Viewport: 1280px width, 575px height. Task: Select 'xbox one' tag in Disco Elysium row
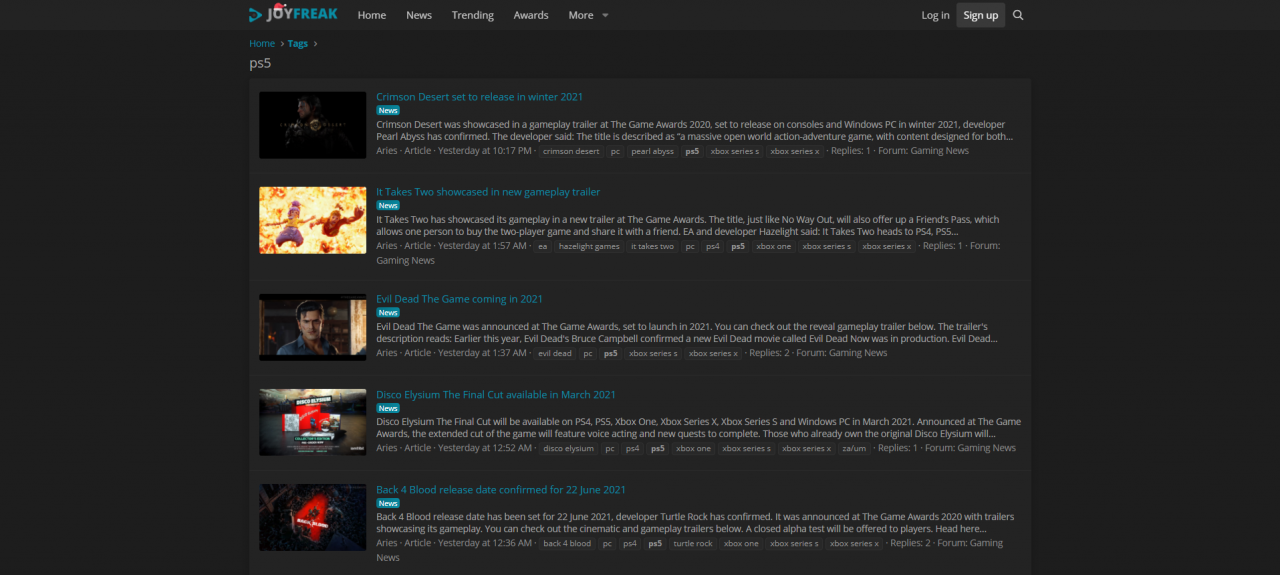click(694, 449)
